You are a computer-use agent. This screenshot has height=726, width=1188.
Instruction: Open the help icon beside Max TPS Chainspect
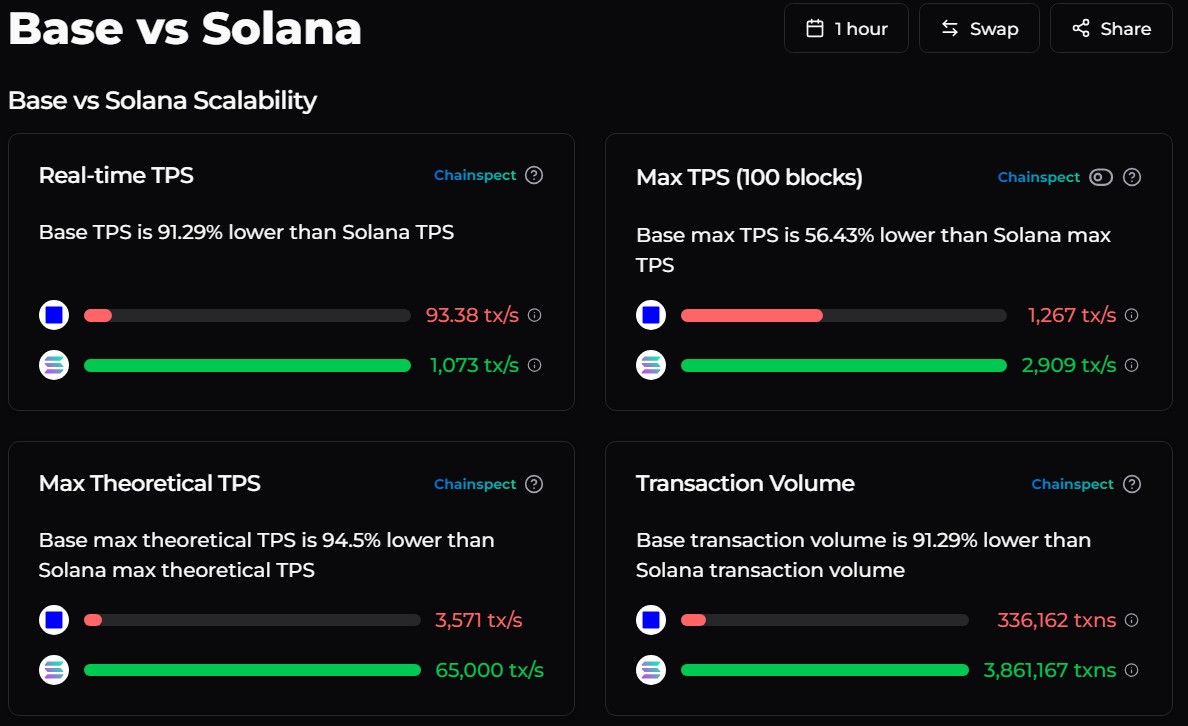tap(1131, 177)
